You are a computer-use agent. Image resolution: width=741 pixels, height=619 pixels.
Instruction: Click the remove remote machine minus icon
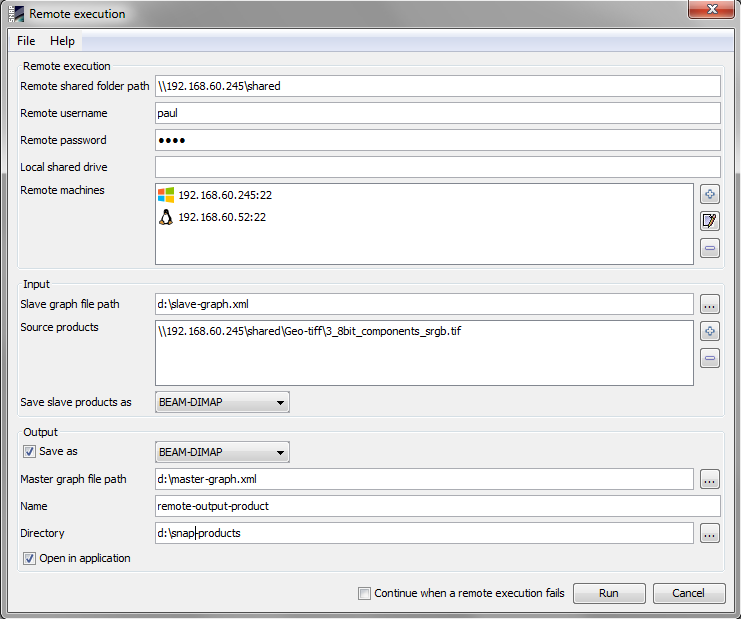710,248
